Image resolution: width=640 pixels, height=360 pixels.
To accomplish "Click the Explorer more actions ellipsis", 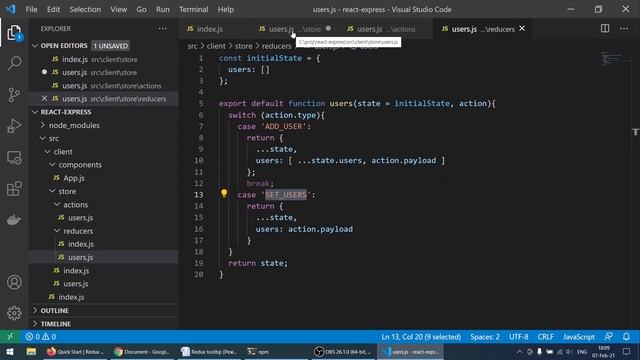I will [162, 29].
